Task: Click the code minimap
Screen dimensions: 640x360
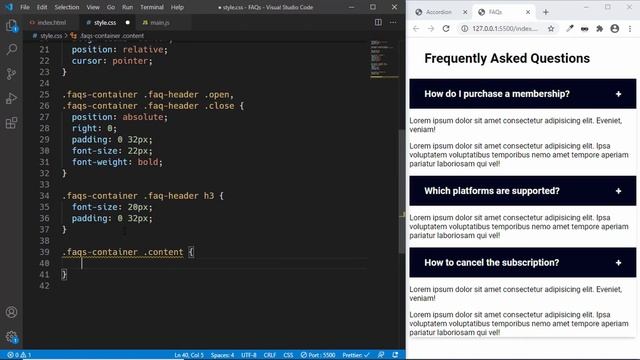Action: [384, 59]
